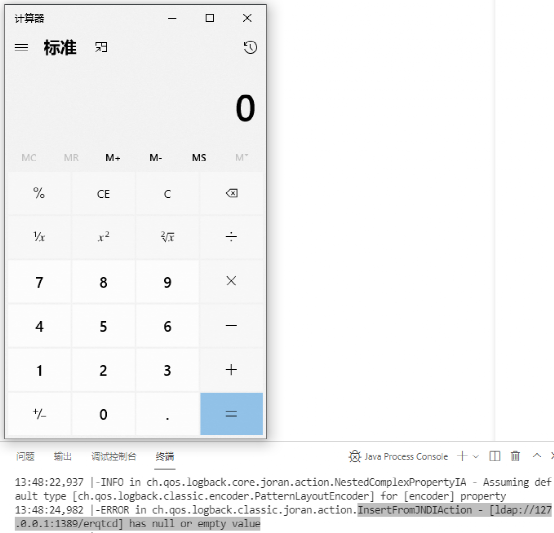Click the backspace delete key
Screen dimensions: 554x533
231,194
